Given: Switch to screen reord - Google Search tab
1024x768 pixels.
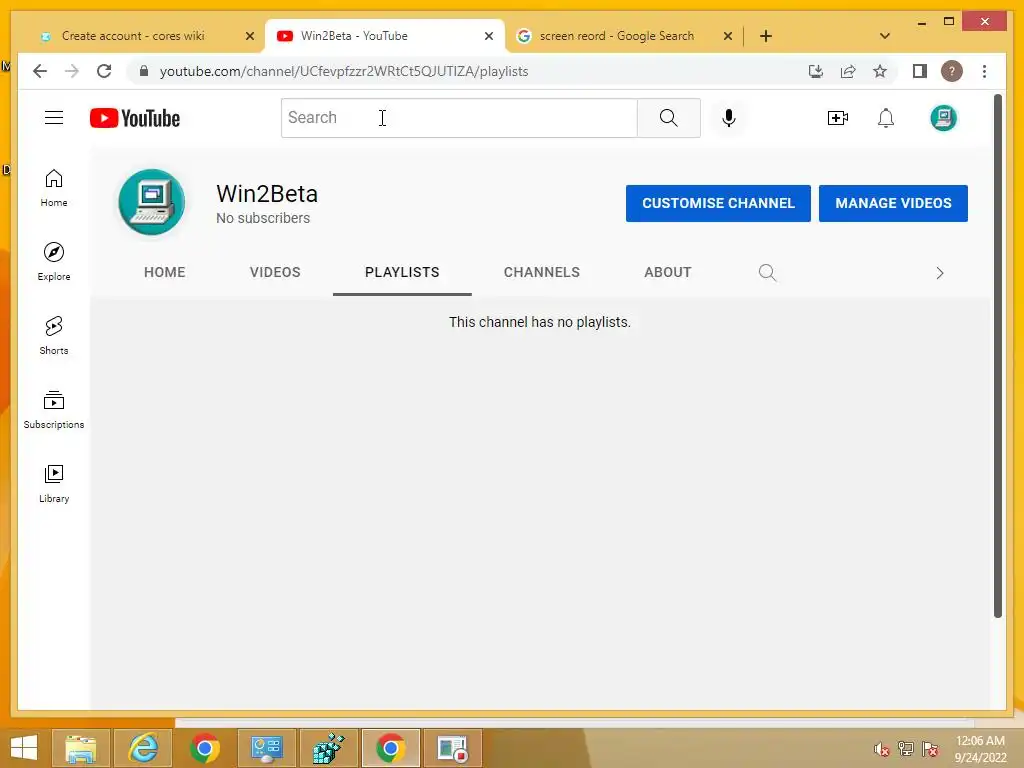Looking at the screenshot, I should point(616,36).
